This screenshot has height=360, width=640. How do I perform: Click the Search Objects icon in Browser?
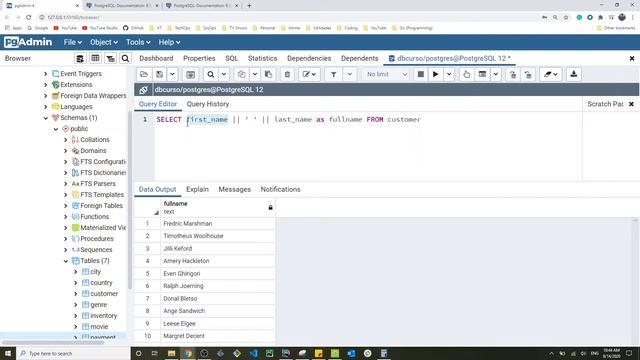[125, 58]
